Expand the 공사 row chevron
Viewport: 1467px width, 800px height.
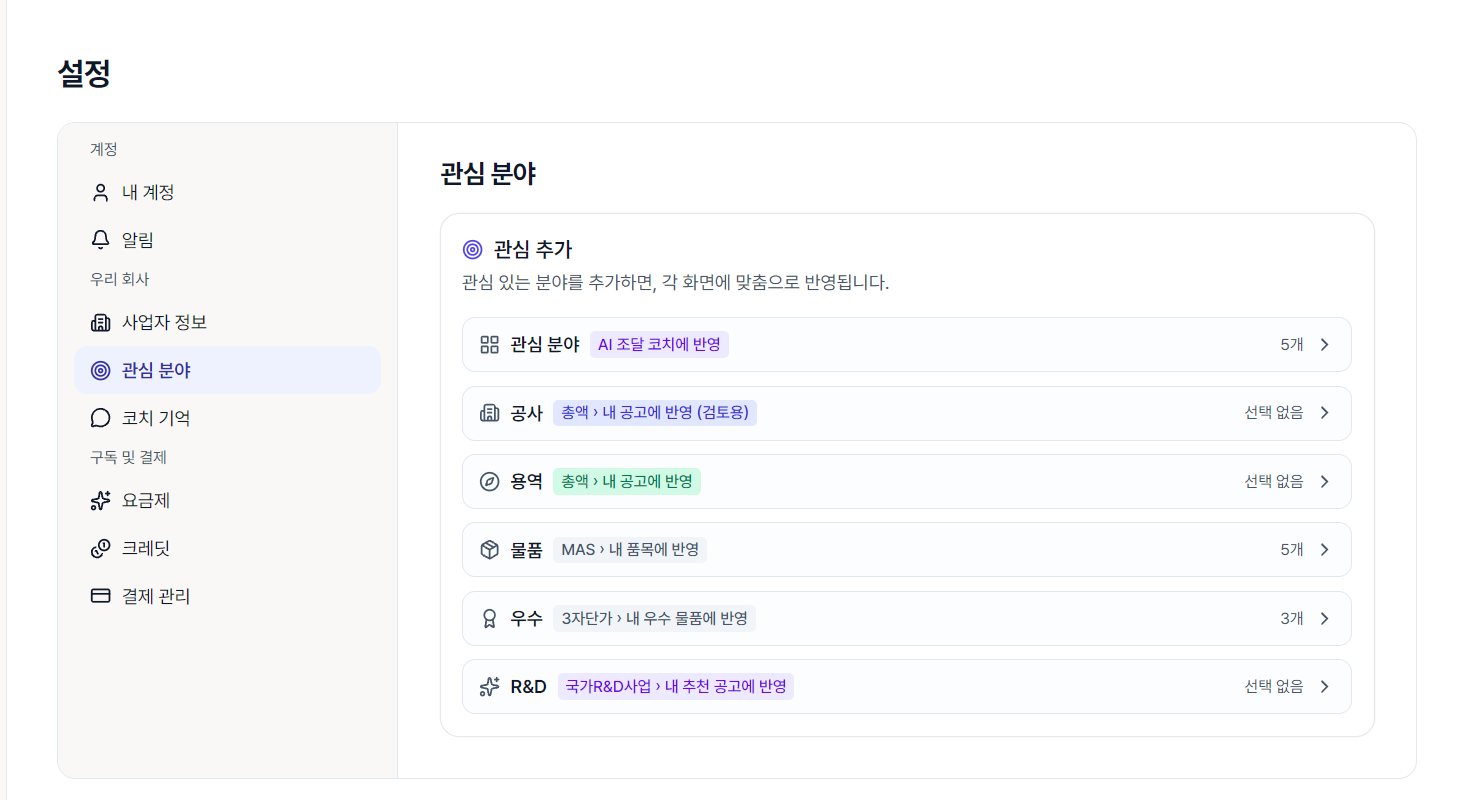[x=1324, y=413]
